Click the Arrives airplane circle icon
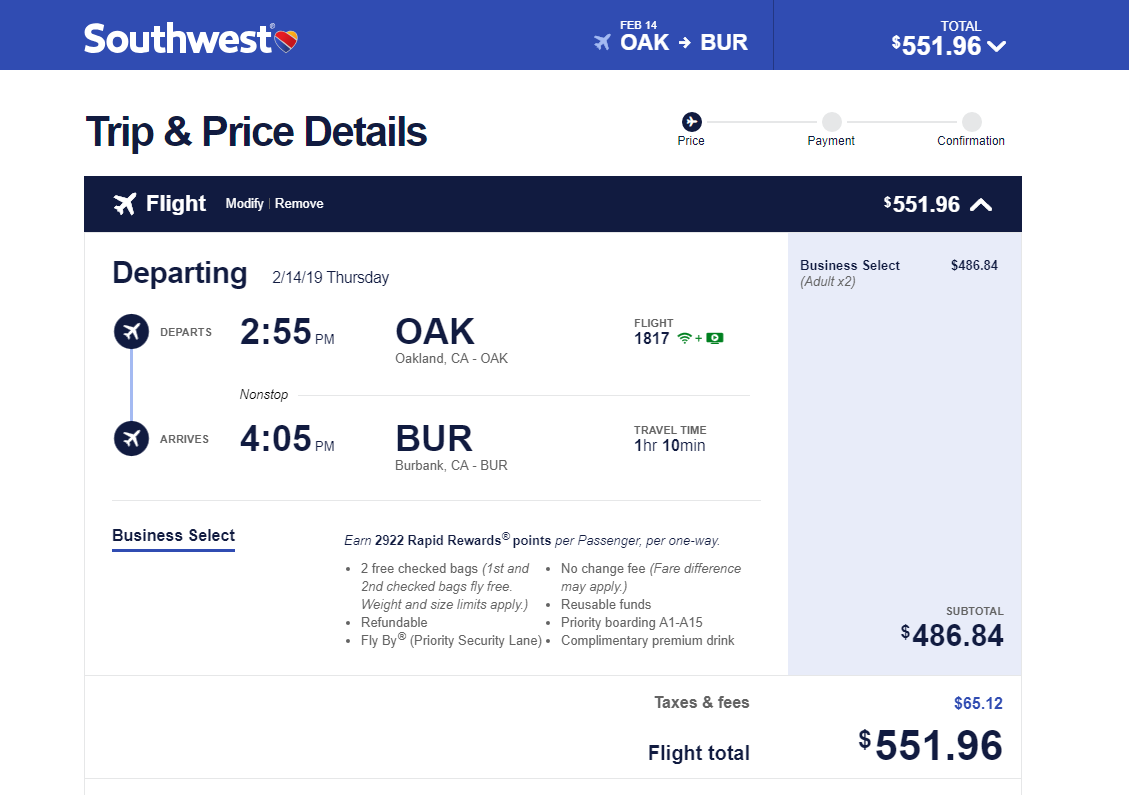 tap(131, 439)
